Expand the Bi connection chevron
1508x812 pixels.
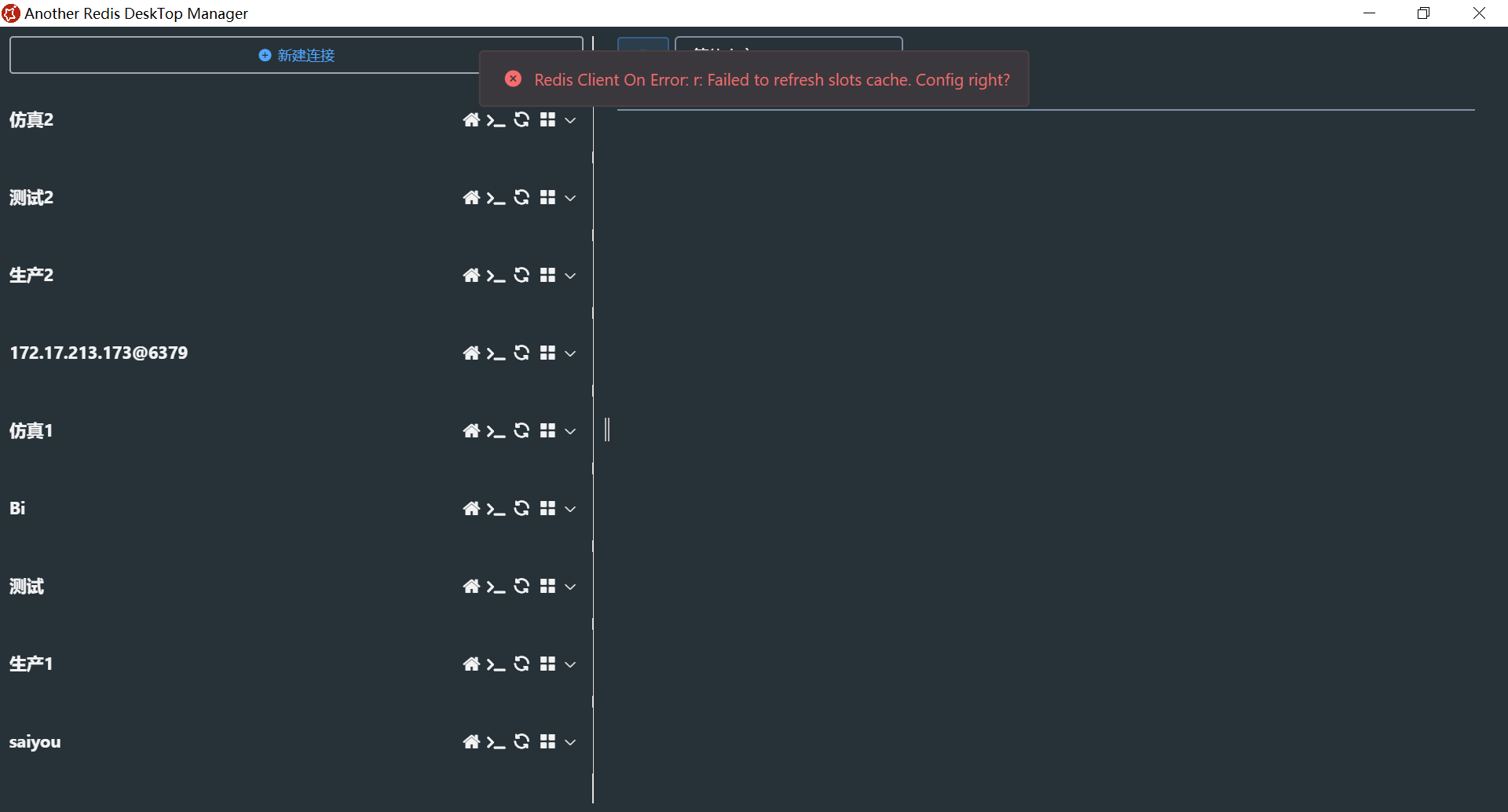point(570,509)
